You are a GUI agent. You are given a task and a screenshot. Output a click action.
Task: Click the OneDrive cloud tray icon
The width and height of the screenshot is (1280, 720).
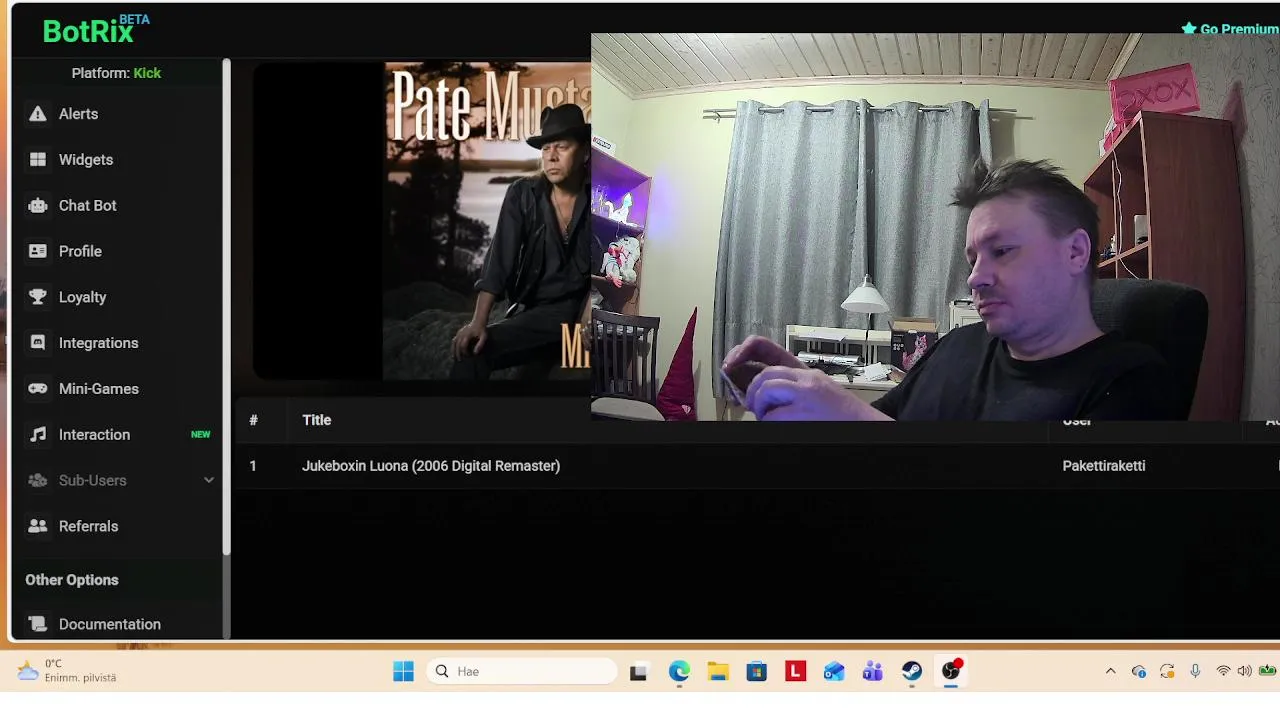point(1139,671)
